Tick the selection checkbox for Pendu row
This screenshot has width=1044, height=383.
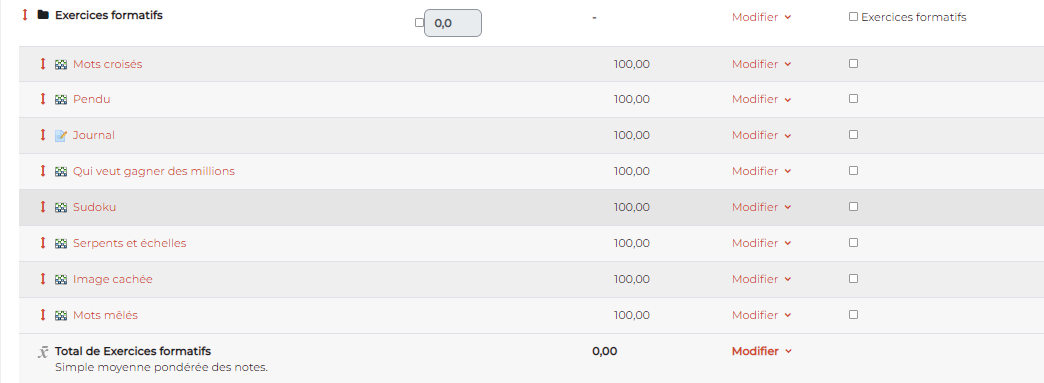tap(854, 99)
